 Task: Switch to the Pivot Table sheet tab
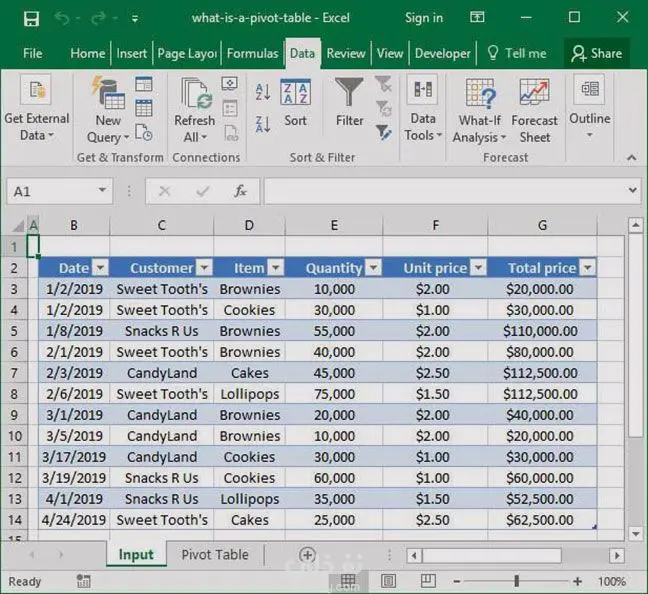point(214,555)
